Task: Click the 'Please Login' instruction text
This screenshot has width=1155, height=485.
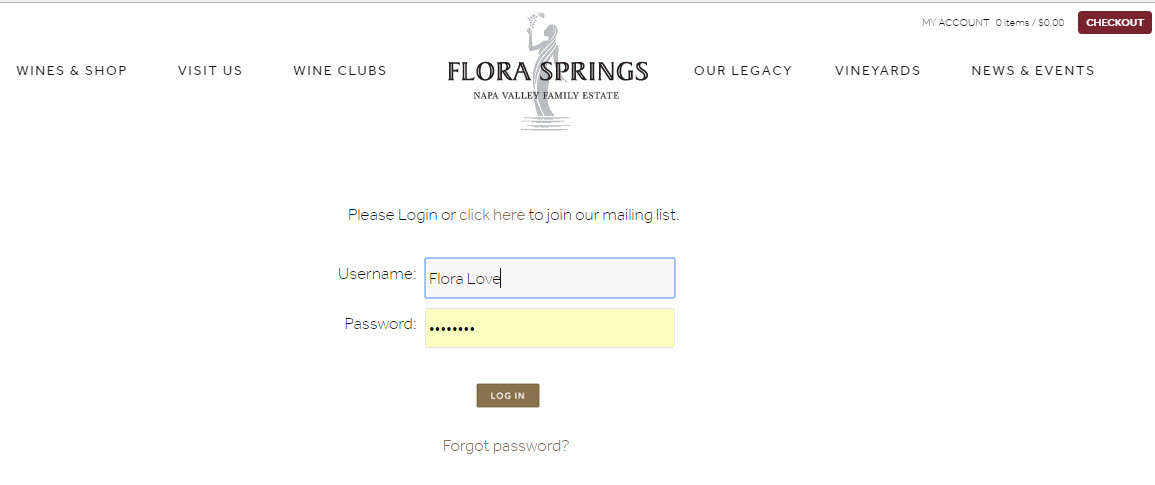Action: pyautogui.click(x=393, y=215)
